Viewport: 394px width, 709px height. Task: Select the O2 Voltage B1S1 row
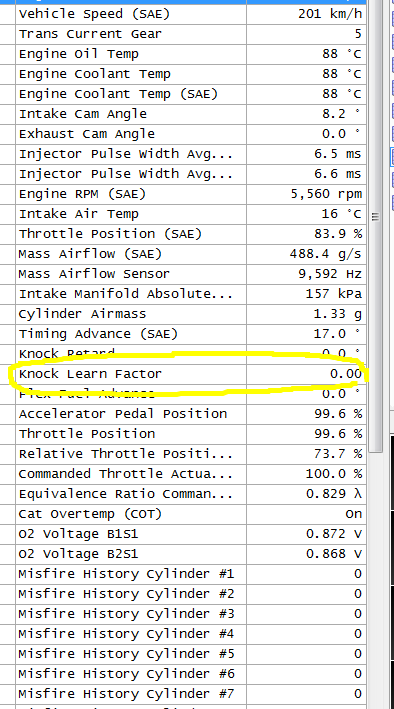point(191,534)
